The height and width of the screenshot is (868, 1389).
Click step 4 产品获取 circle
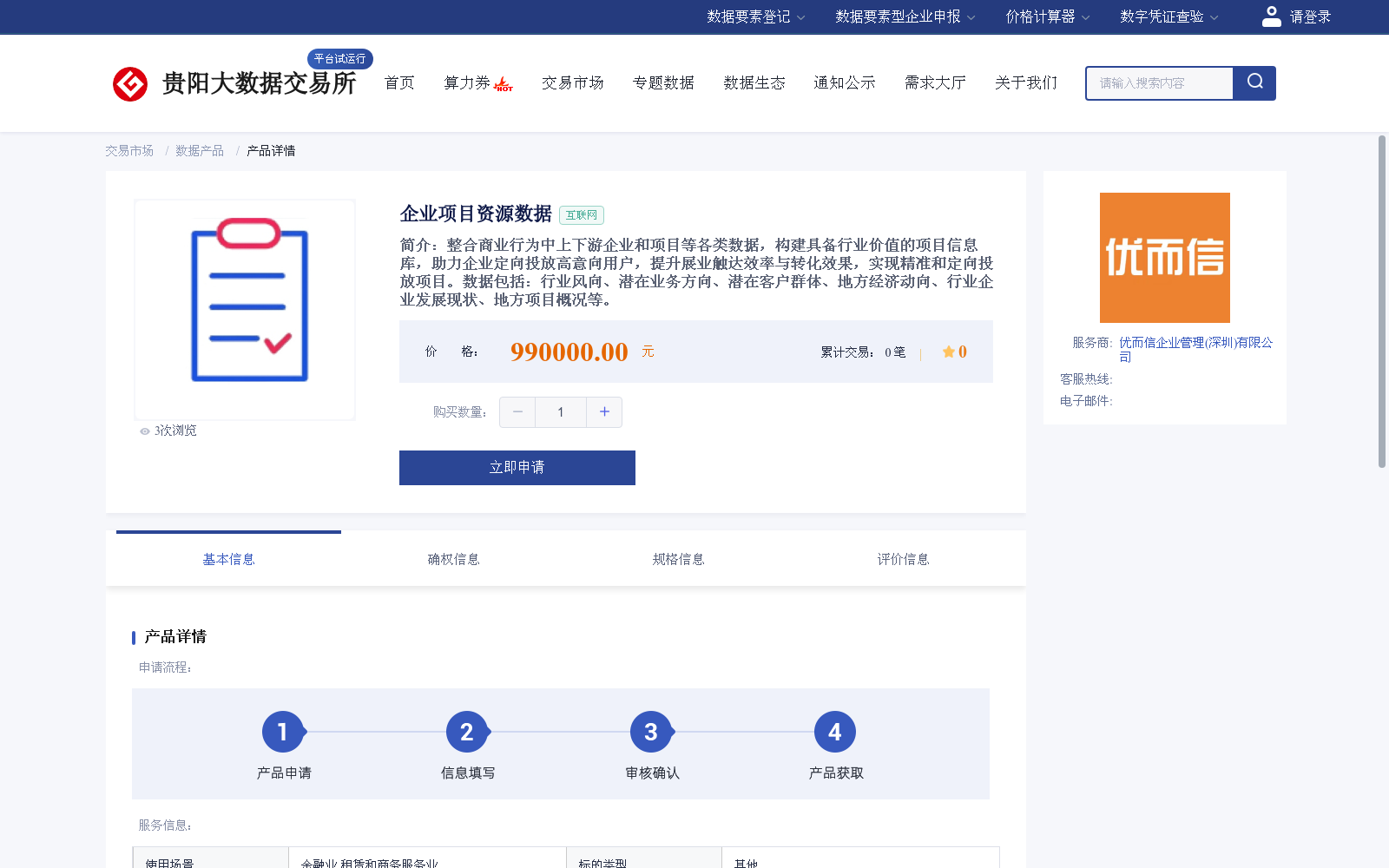click(835, 733)
